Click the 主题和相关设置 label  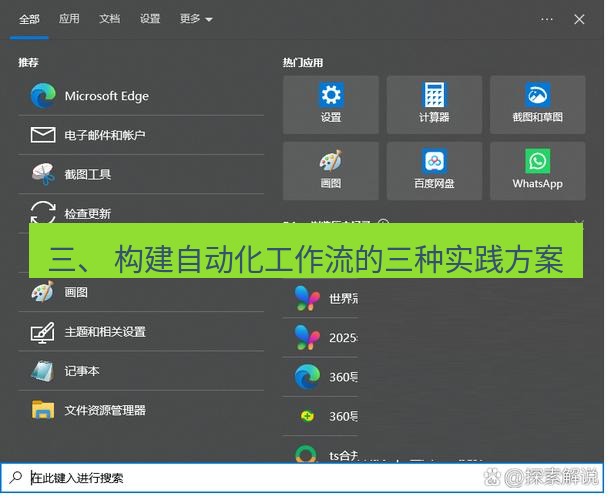(x=105, y=332)
